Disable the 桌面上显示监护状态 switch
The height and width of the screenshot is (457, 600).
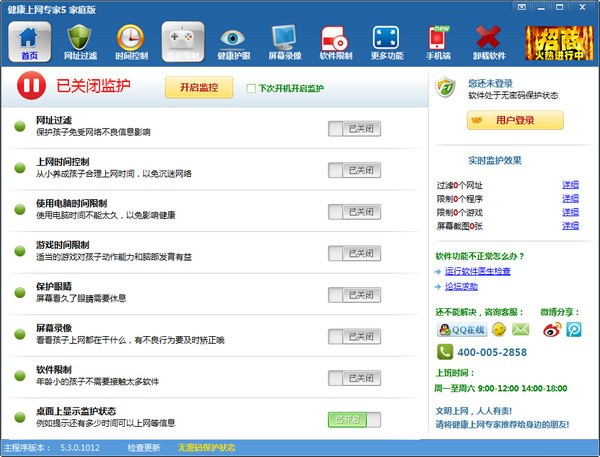[354, 420]
